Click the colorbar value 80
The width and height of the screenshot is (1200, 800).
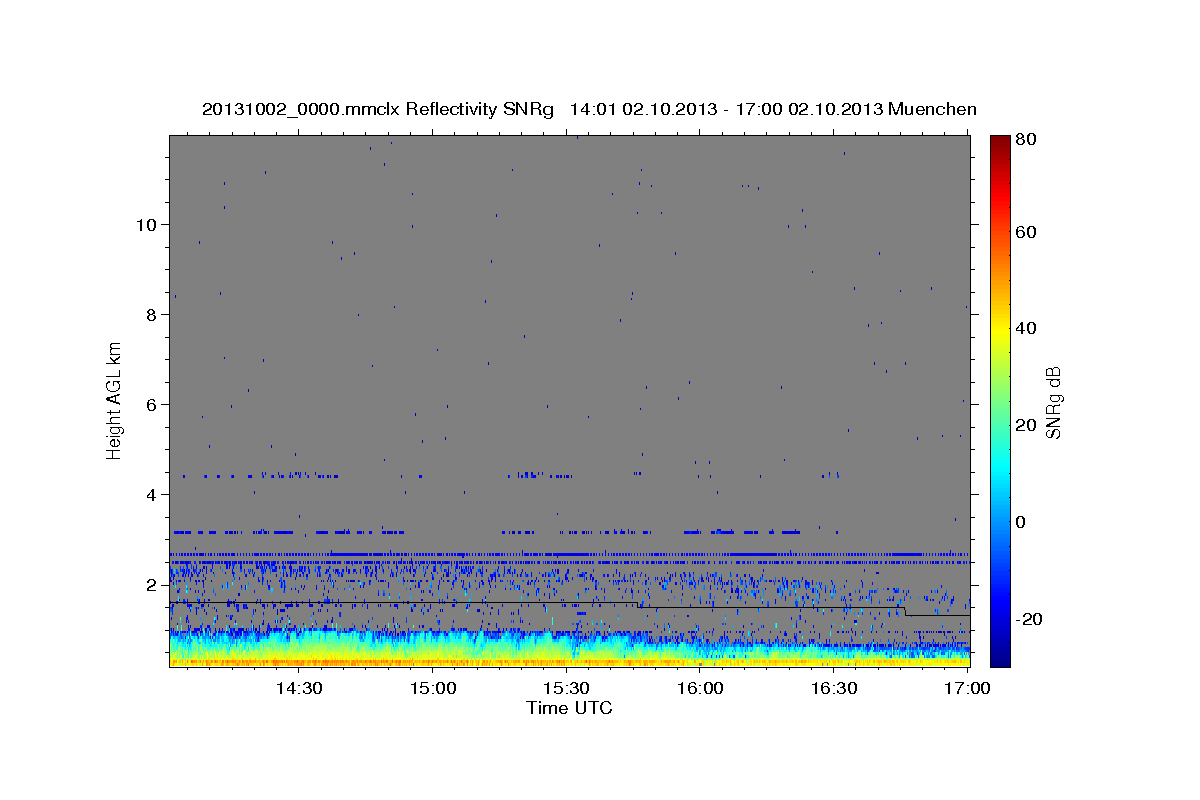1028,140
